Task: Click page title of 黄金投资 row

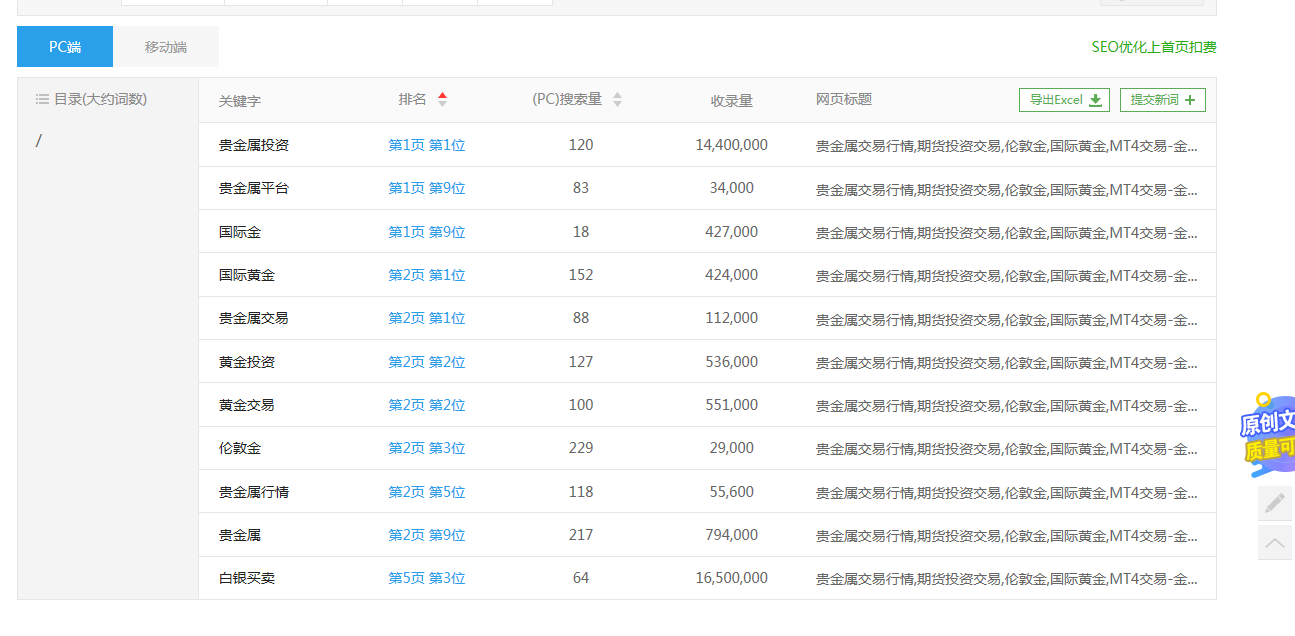Action: click(1006, 363)
